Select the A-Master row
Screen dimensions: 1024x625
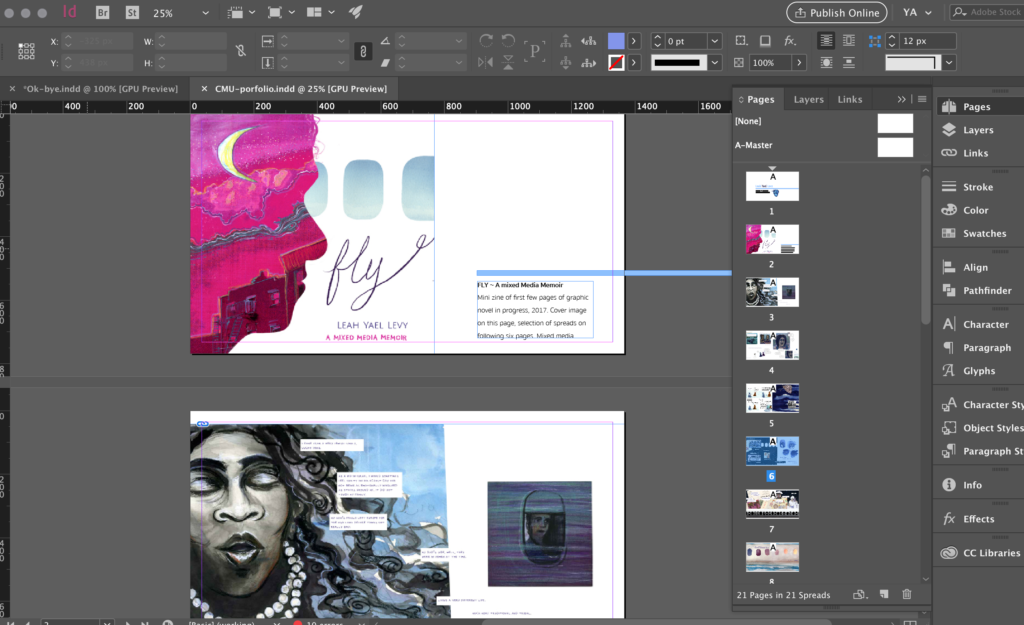824,145
